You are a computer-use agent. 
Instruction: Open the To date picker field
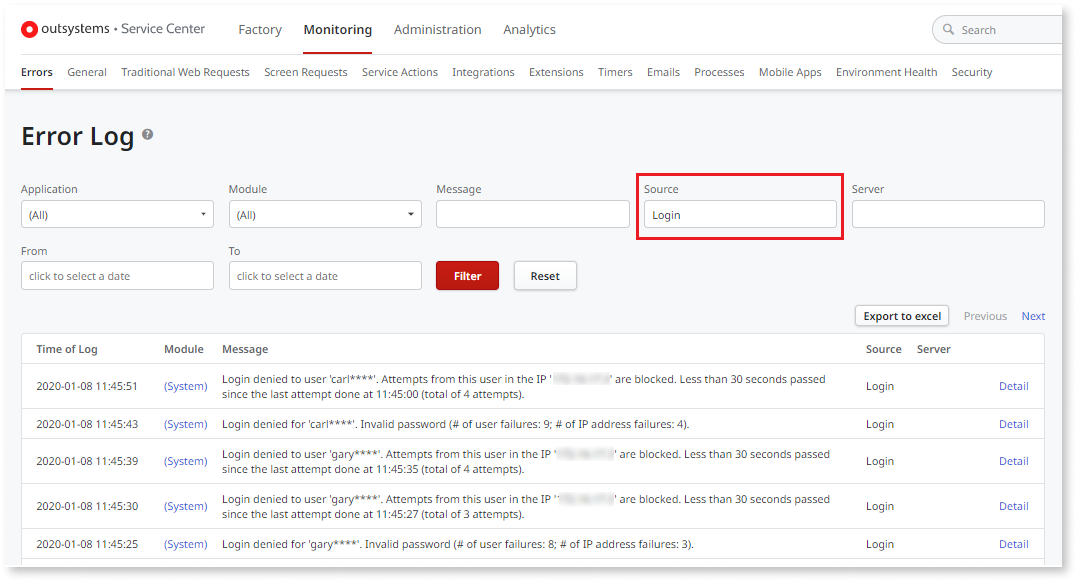pos(325,276)
